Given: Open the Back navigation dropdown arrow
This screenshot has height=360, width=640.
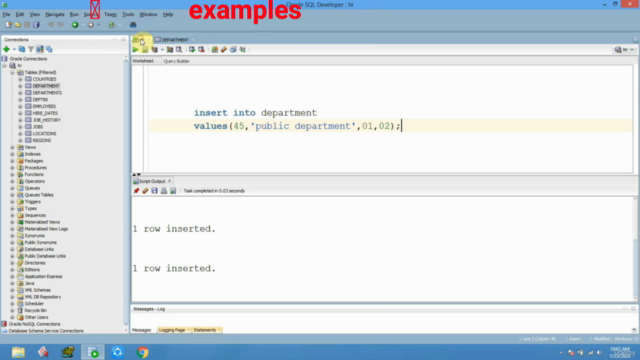Looking at the screenshot, I should (83, 25).
